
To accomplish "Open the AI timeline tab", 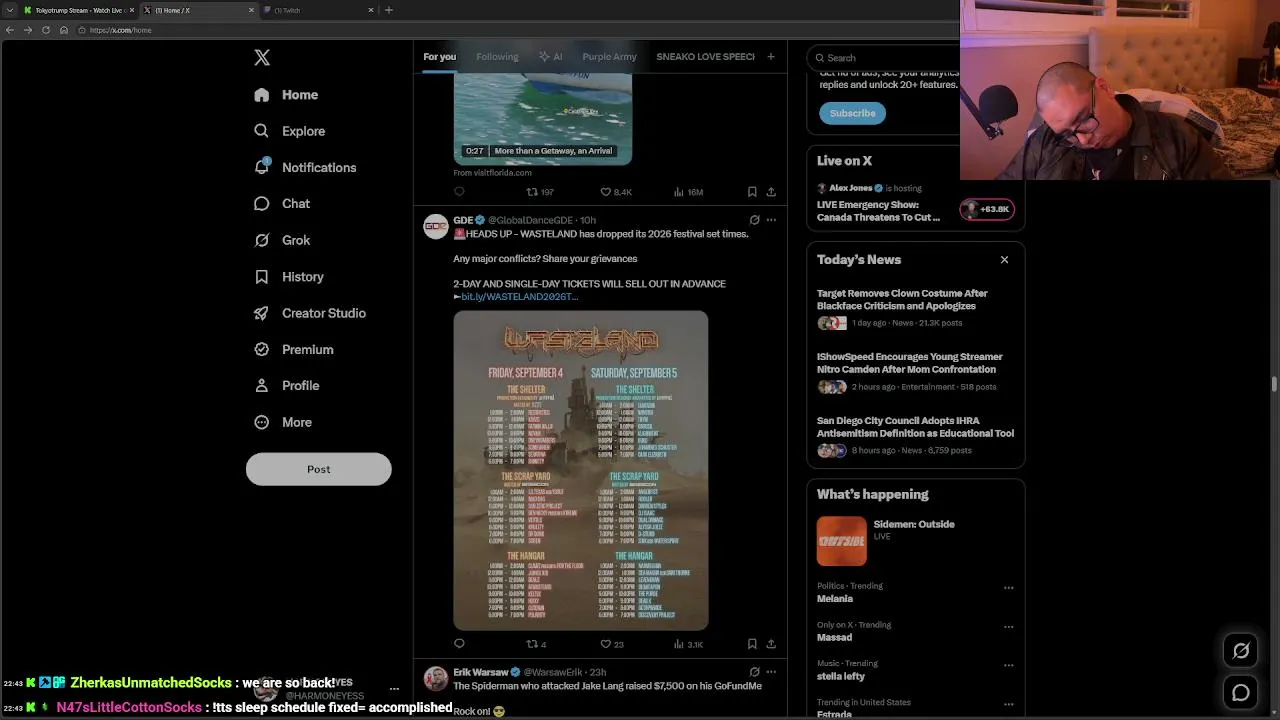I will point(550,57).
